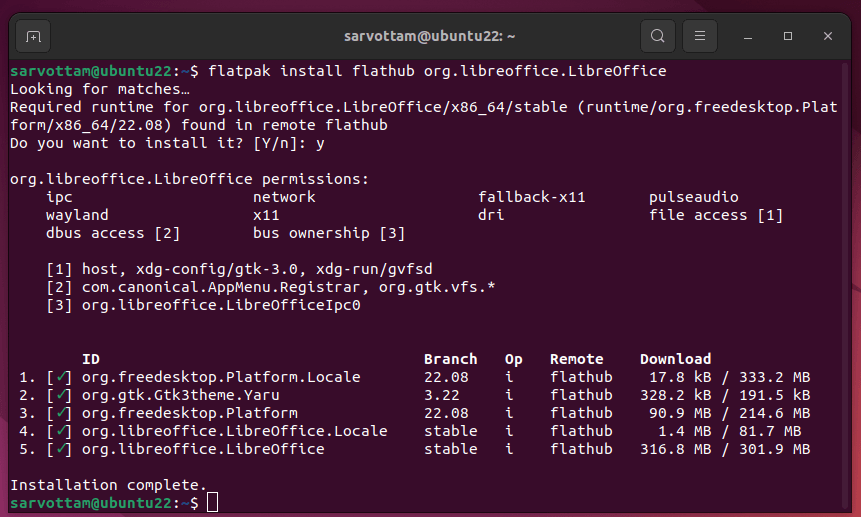This screenshot has width=861, height=517.
Task: Click the 'Do you want to install it?' prompt
Action: pyautogui.click(x=167, y=143)
